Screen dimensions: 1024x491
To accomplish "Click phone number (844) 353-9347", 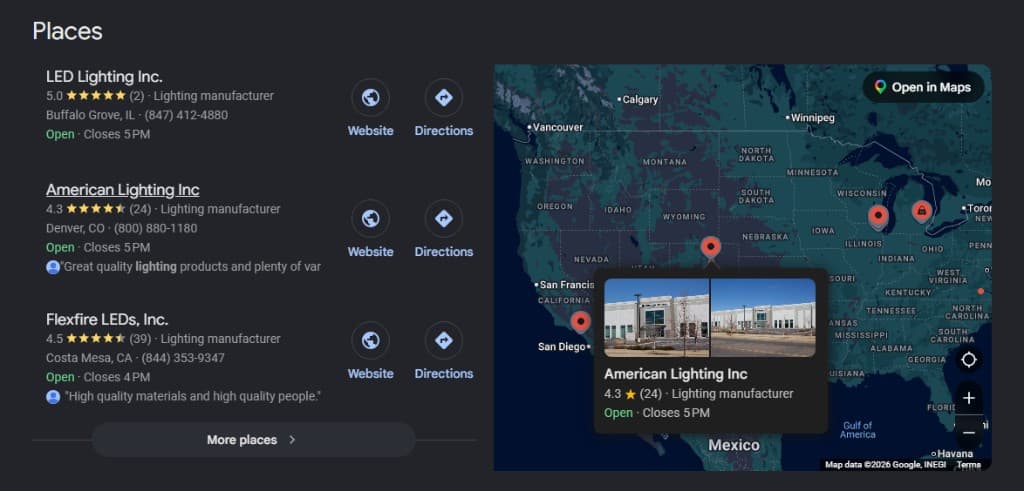I will coord(183,358).
